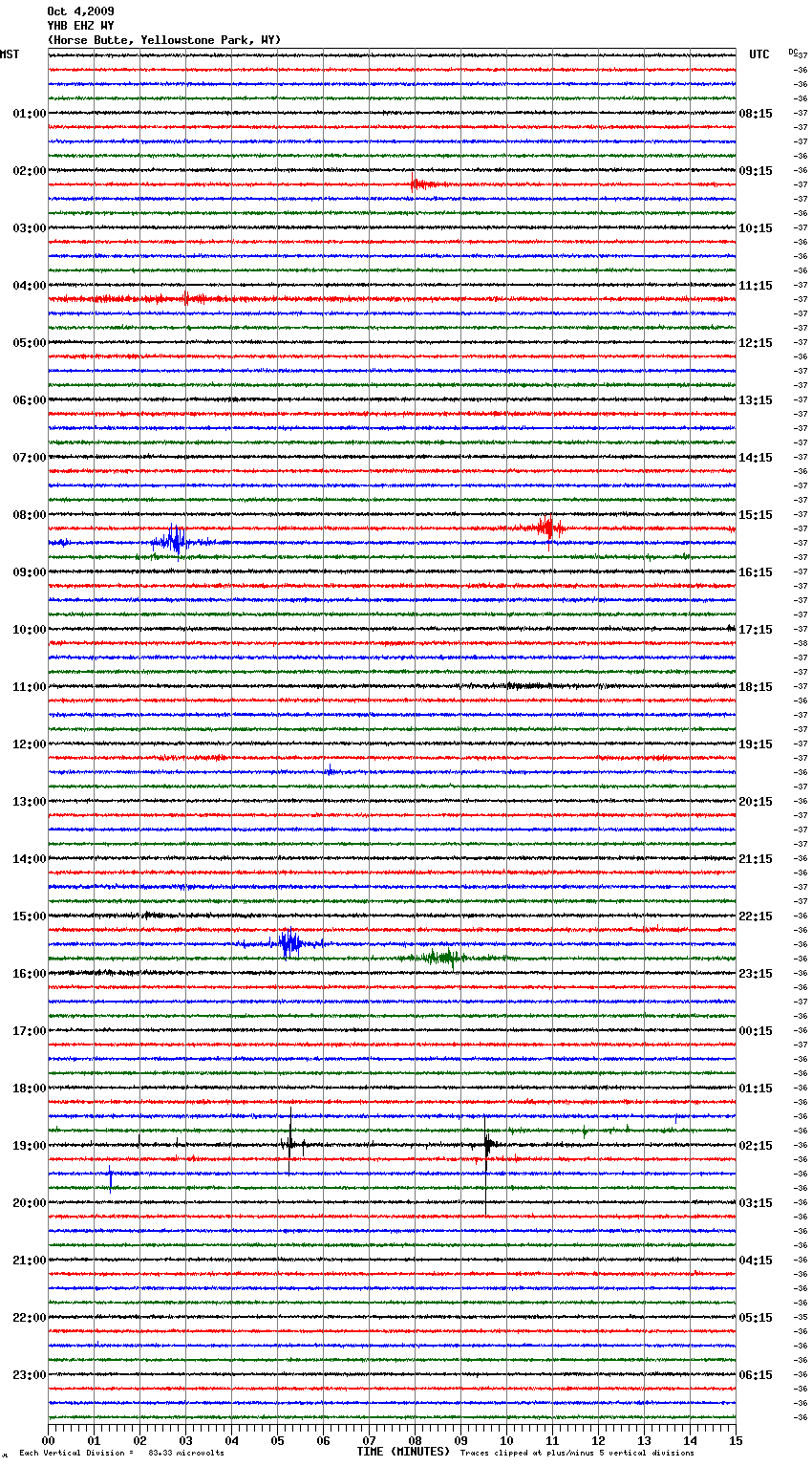This screenshot has height=1466, width=812.
Task: Click the '08:15' UTC time label
Action: 756,114
